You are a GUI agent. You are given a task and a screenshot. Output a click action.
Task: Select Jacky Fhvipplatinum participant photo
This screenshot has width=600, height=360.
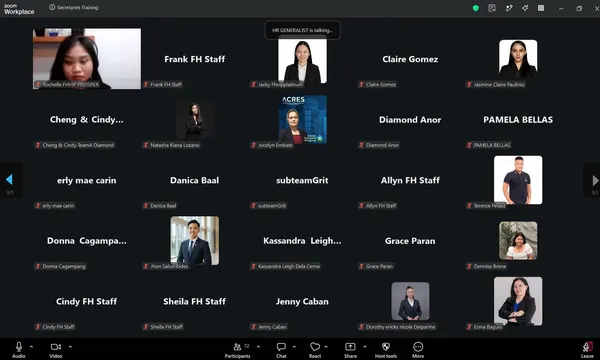(x=302, y=59)
